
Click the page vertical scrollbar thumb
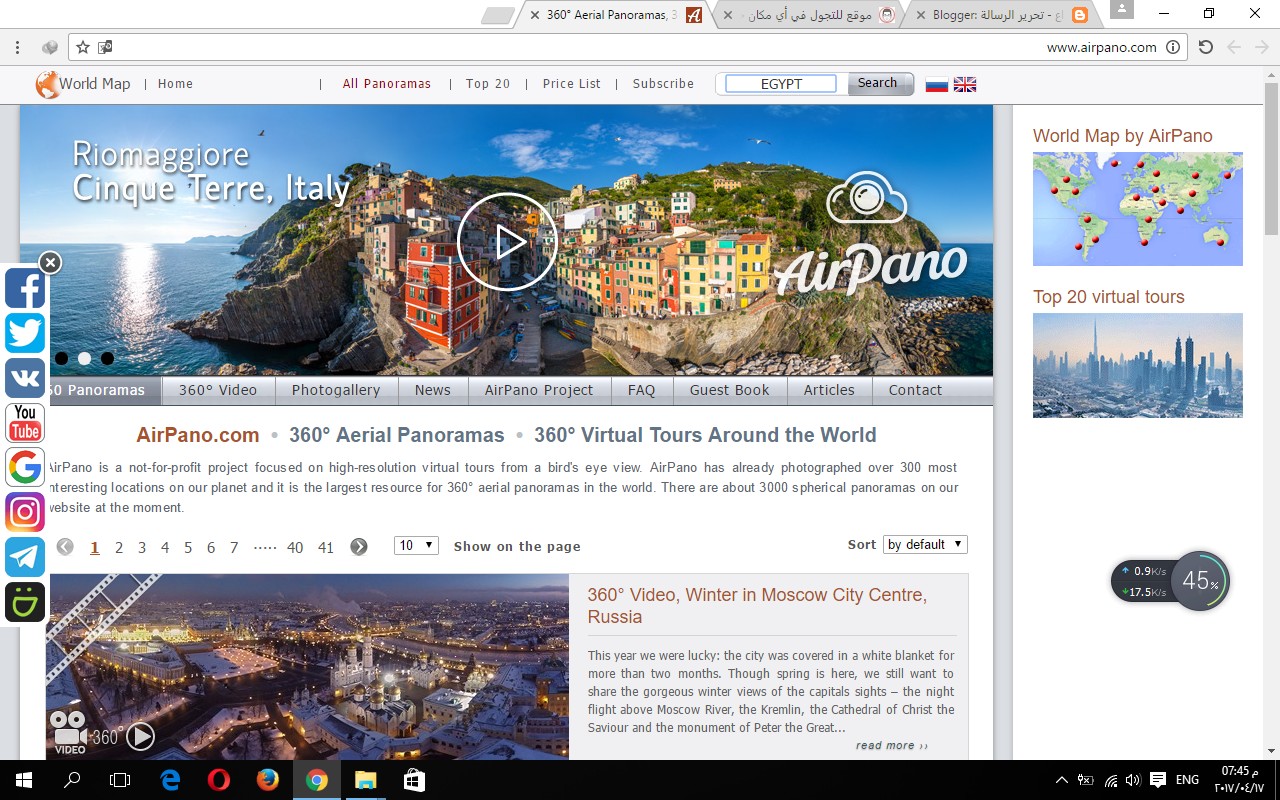click(1271, 160)
